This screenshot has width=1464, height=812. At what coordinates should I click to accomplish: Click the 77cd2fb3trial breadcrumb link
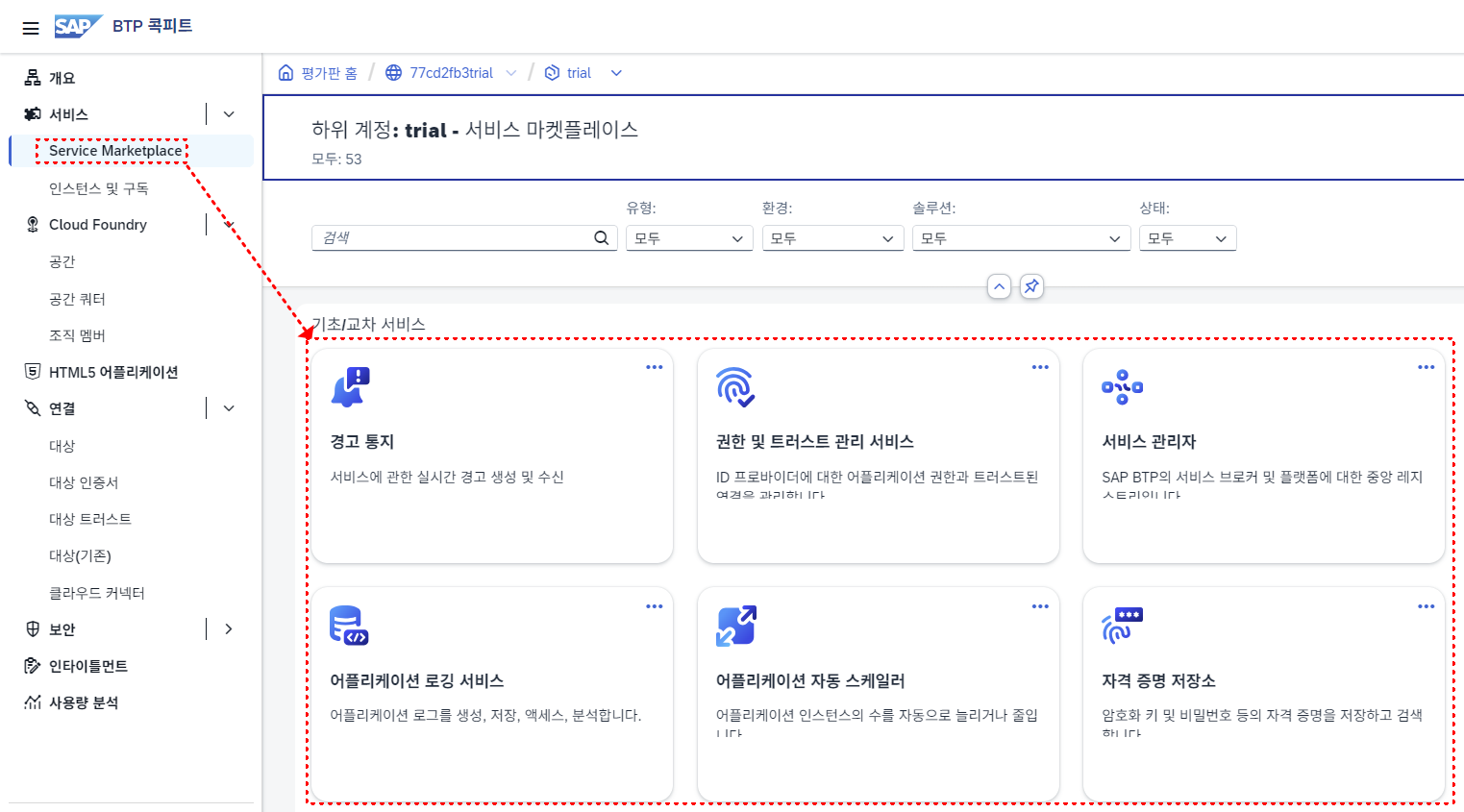point(452,73)
